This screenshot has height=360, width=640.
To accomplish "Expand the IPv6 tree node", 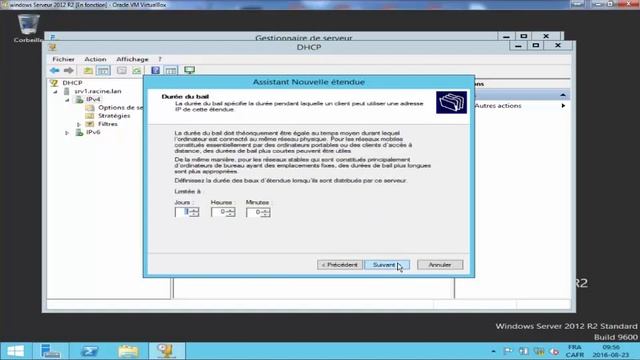I will 67,133.
